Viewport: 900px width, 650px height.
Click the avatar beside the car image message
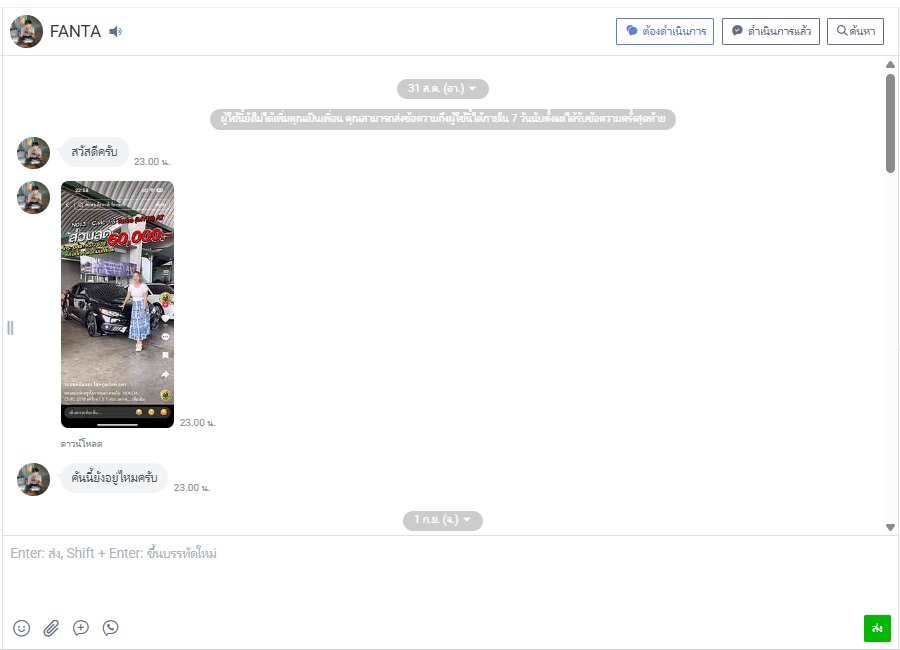click(x=33, y=197)
